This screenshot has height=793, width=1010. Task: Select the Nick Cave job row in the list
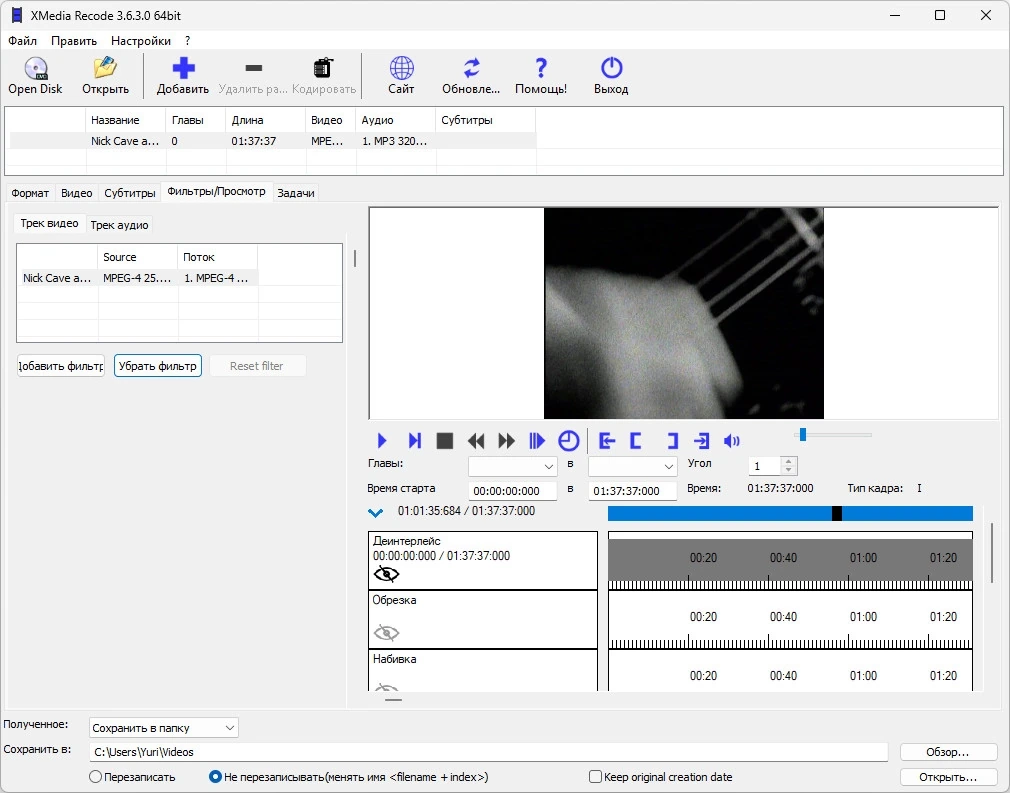272,141
